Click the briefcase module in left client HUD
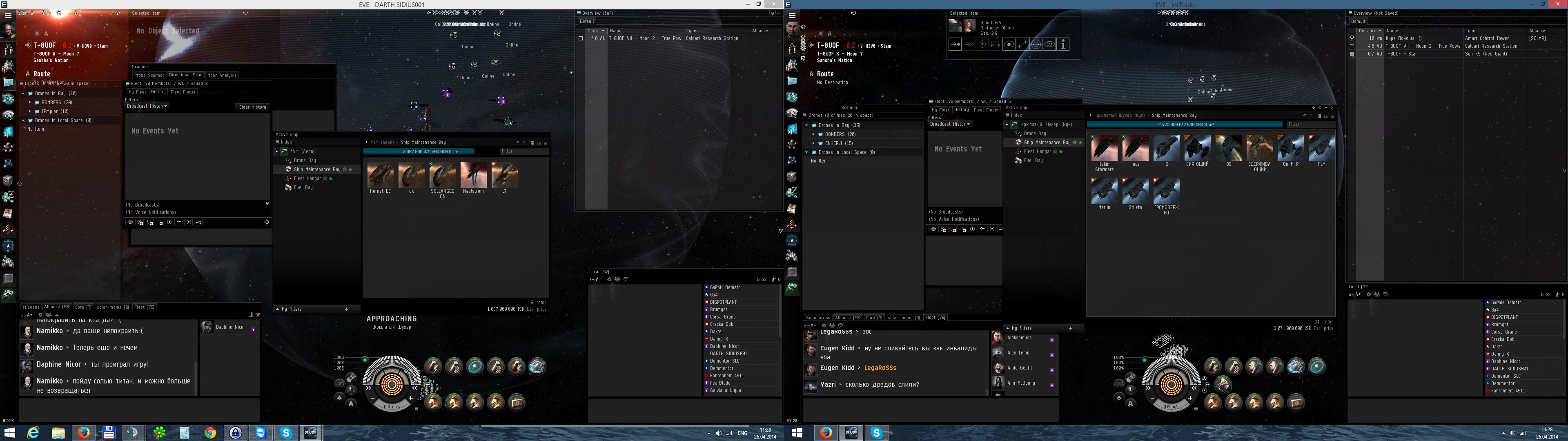 516,402
